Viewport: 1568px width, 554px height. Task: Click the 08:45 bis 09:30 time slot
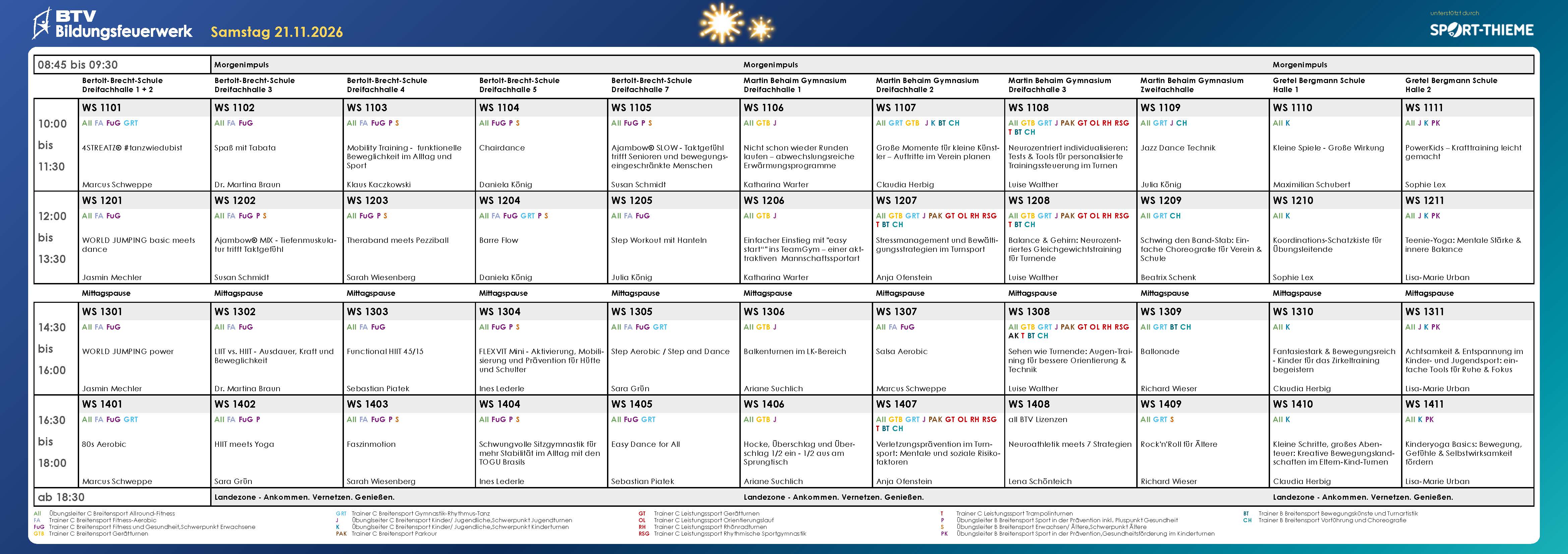pyautogui.click(x=77, y=65)
